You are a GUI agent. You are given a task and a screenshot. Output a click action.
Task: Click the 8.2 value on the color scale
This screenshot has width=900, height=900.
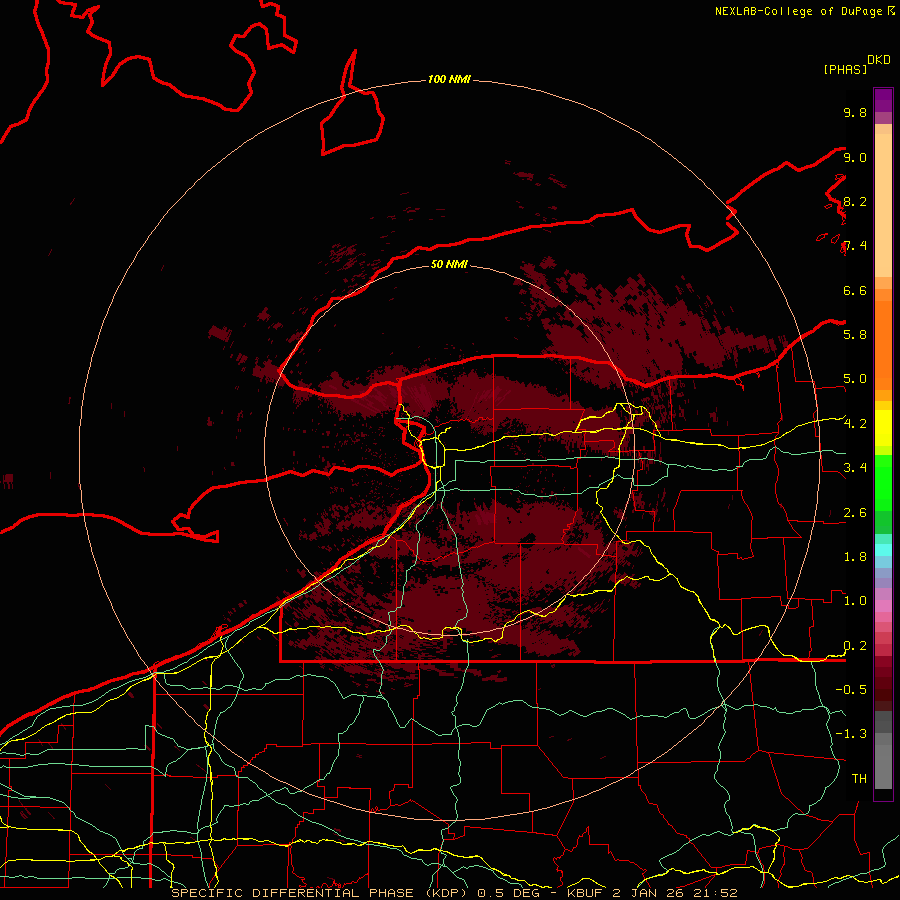[855, 201]
